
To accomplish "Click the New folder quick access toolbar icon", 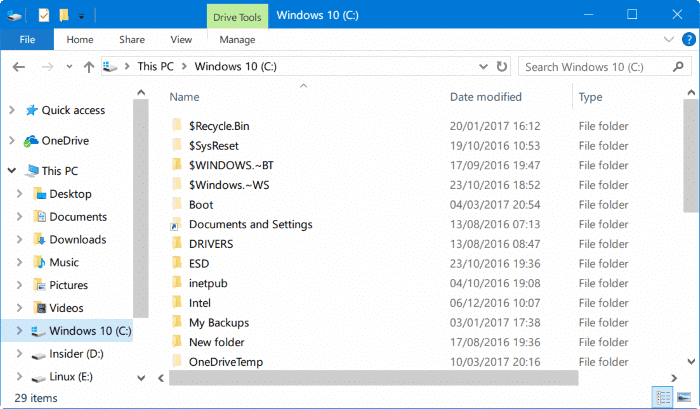I will coord(64,16).
